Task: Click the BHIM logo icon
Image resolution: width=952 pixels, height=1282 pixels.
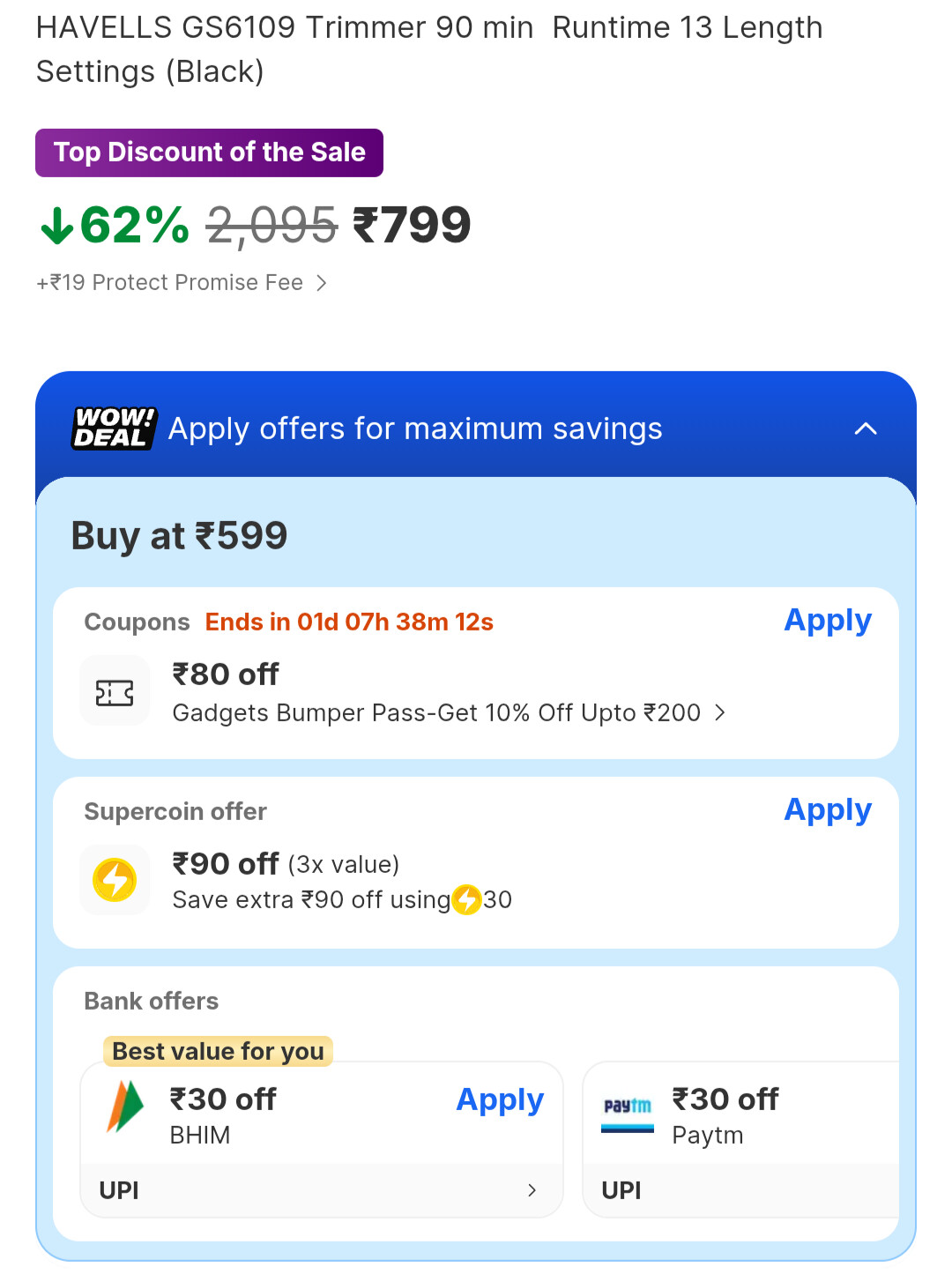Action: (124, 1107)
